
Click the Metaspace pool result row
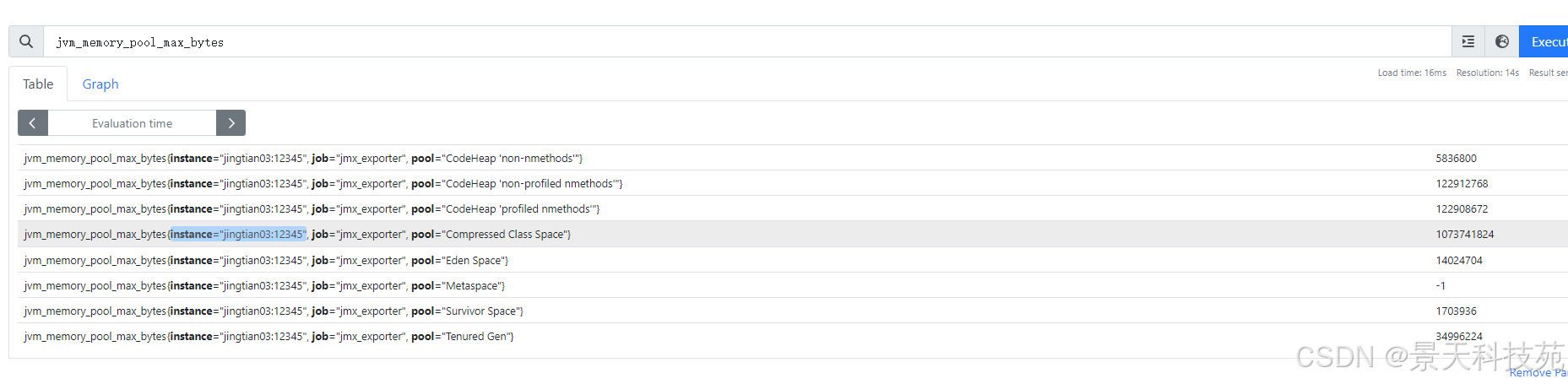(264, 286)
